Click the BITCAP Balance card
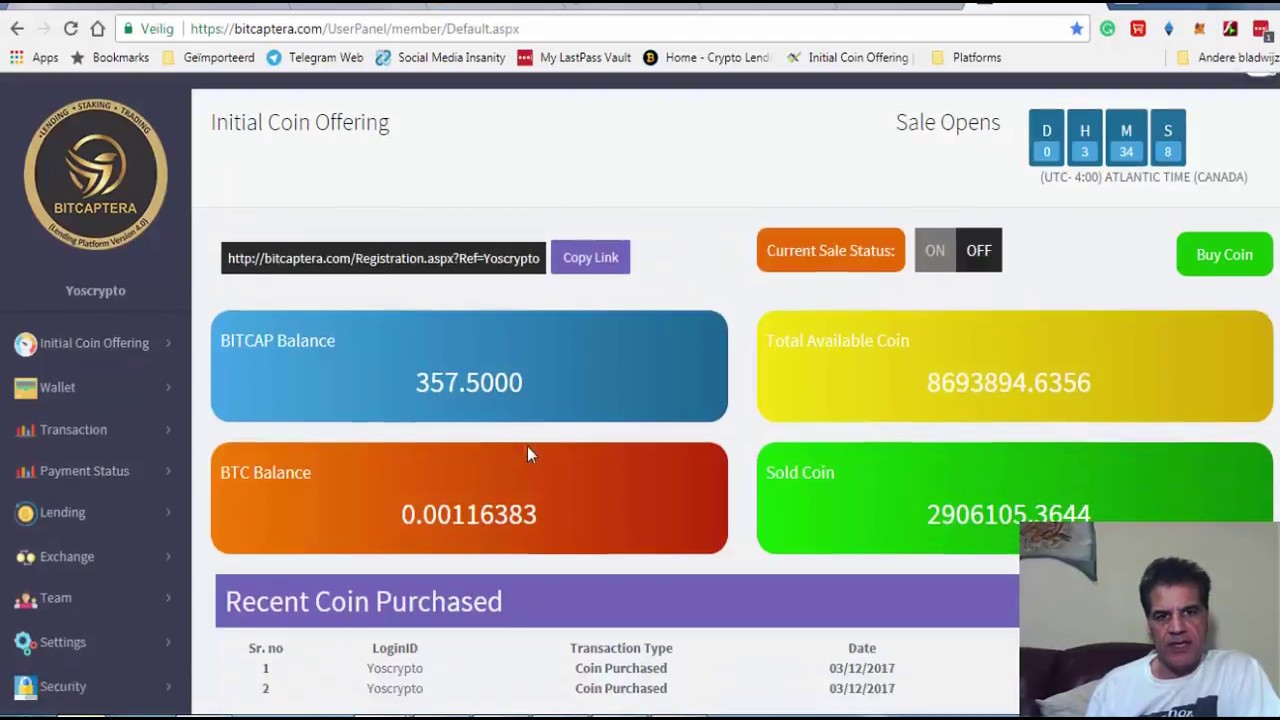 pos(469,366)
